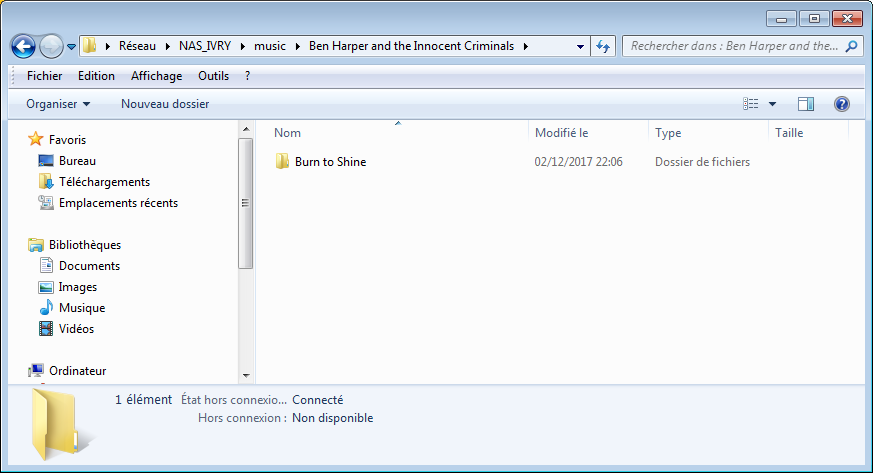Click the Burn to Shine folder icon
Screen dimensions: 873x473
(x=282, y=161)
